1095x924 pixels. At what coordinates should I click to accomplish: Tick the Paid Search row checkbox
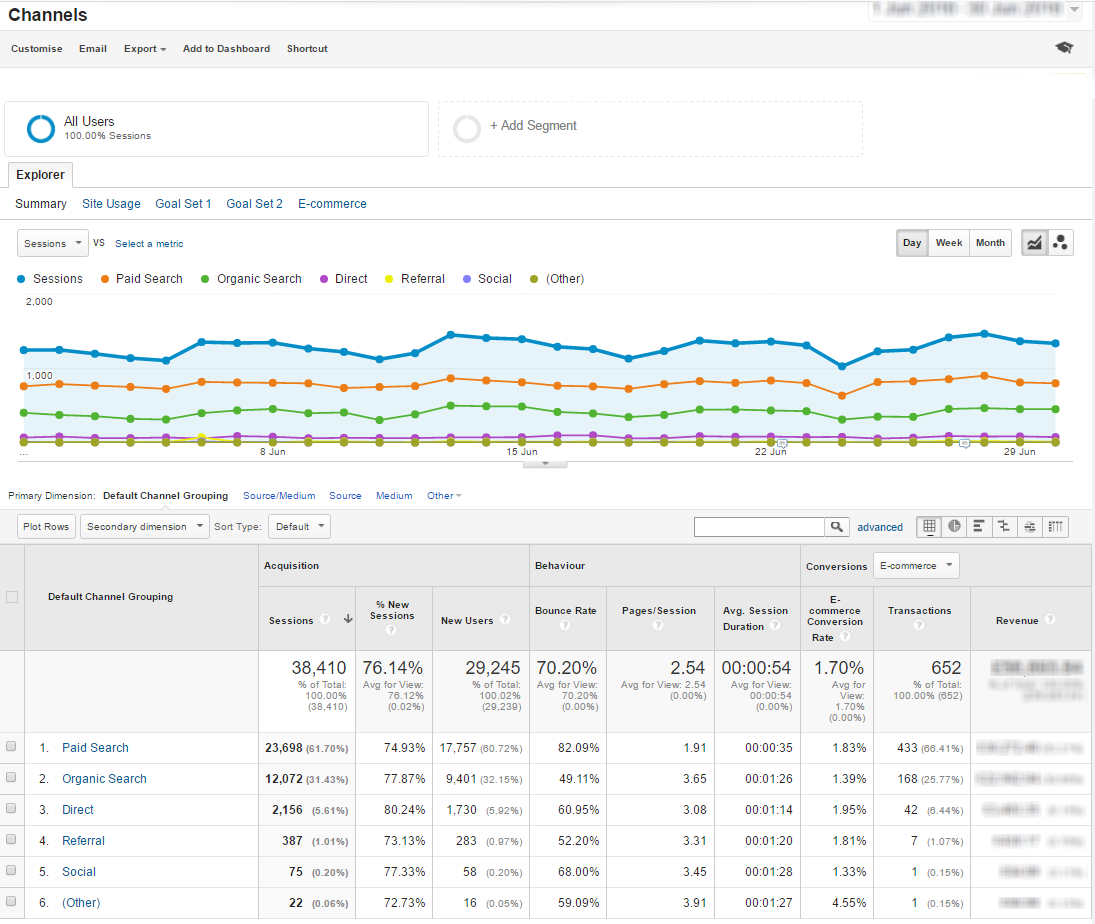point(11,747)
